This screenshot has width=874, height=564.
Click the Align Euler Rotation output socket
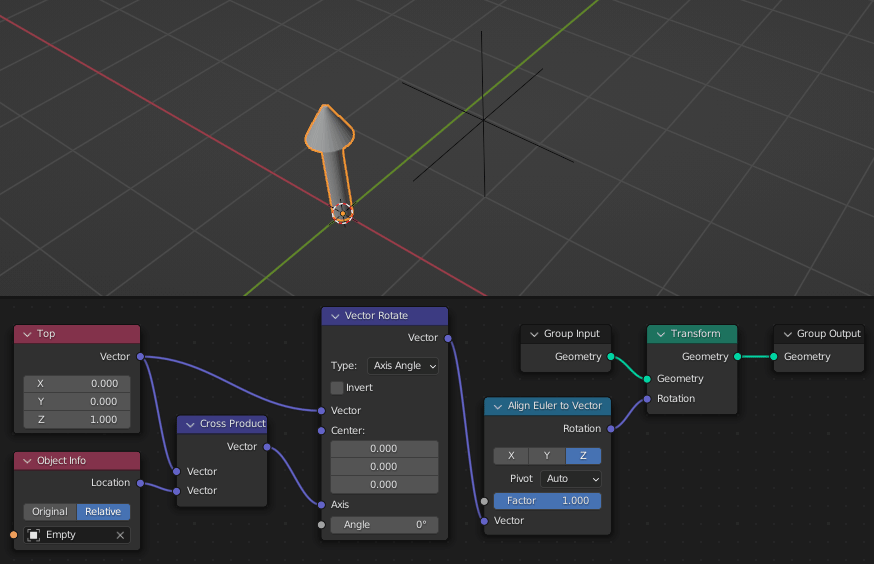tap(611, 429)
